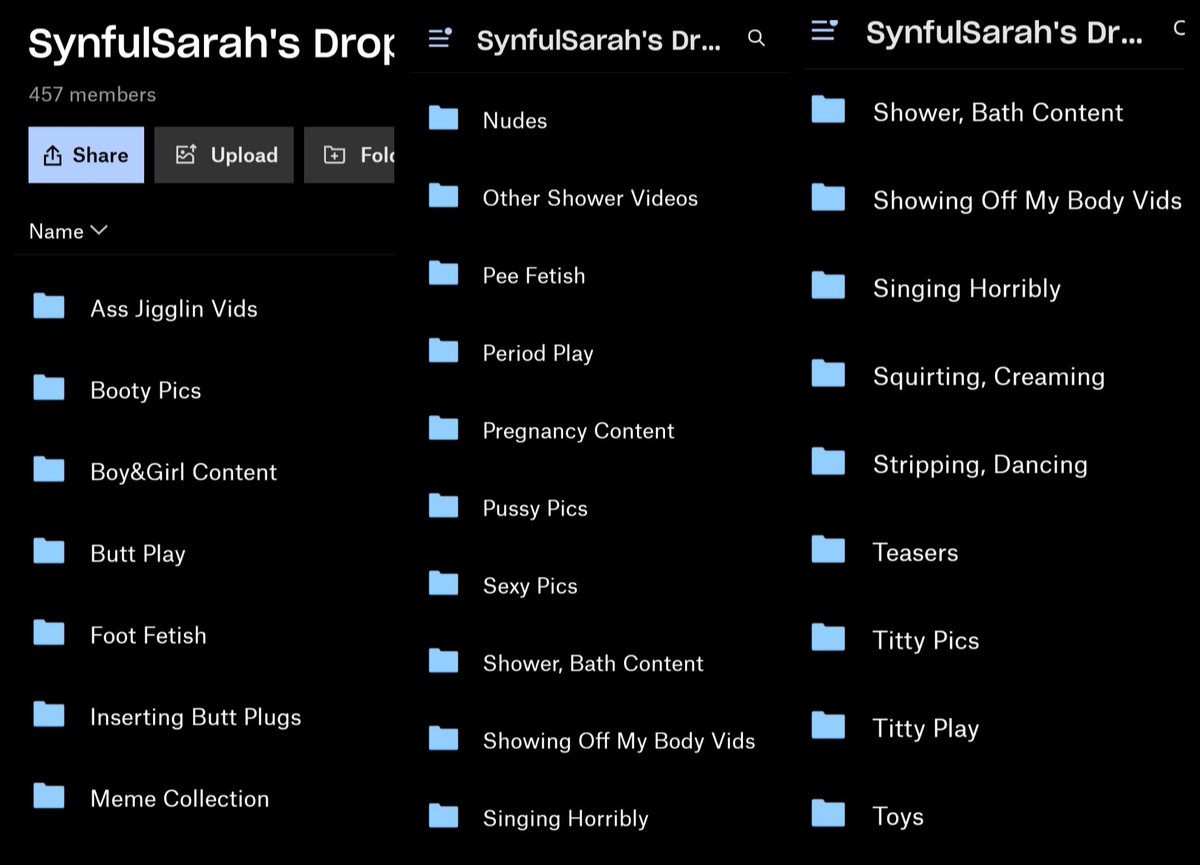The image size is (1200, 865).
Task: Open the Butt Play folder name
Action: pos(138,554)
